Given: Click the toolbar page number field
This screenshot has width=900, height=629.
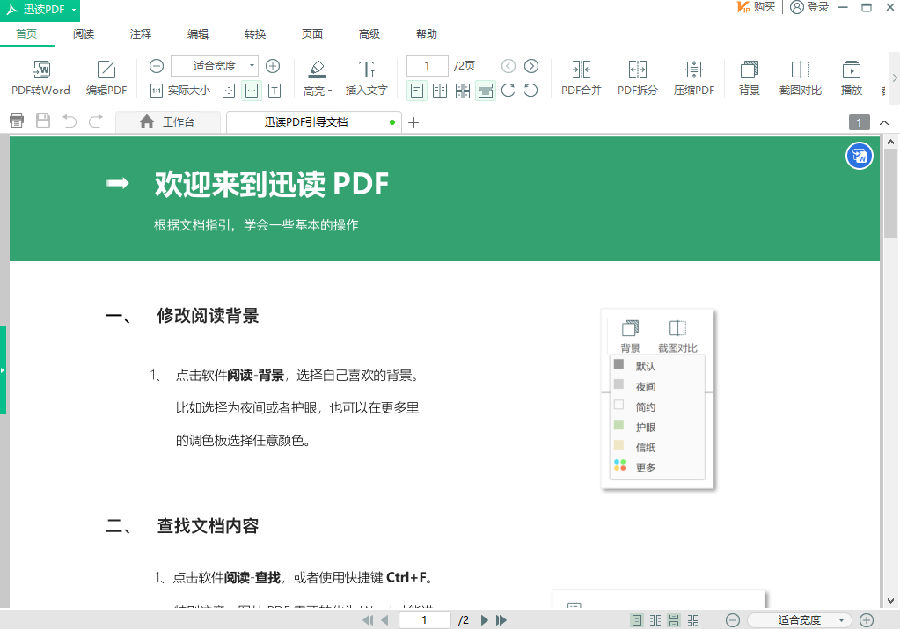Looking at the screenshot, I should click(427, 66).
